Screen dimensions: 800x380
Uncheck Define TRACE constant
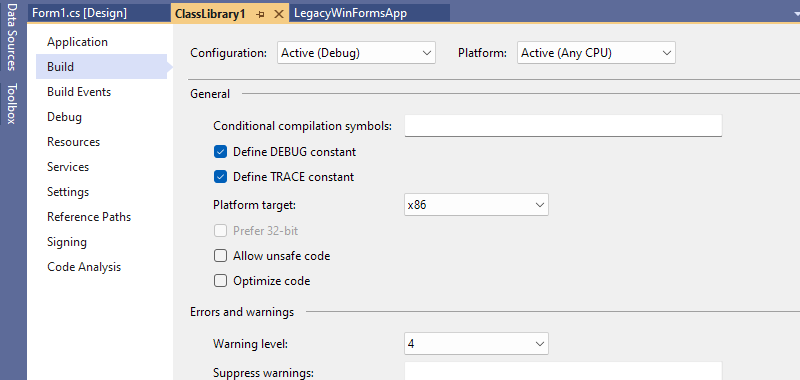point(220,177)
